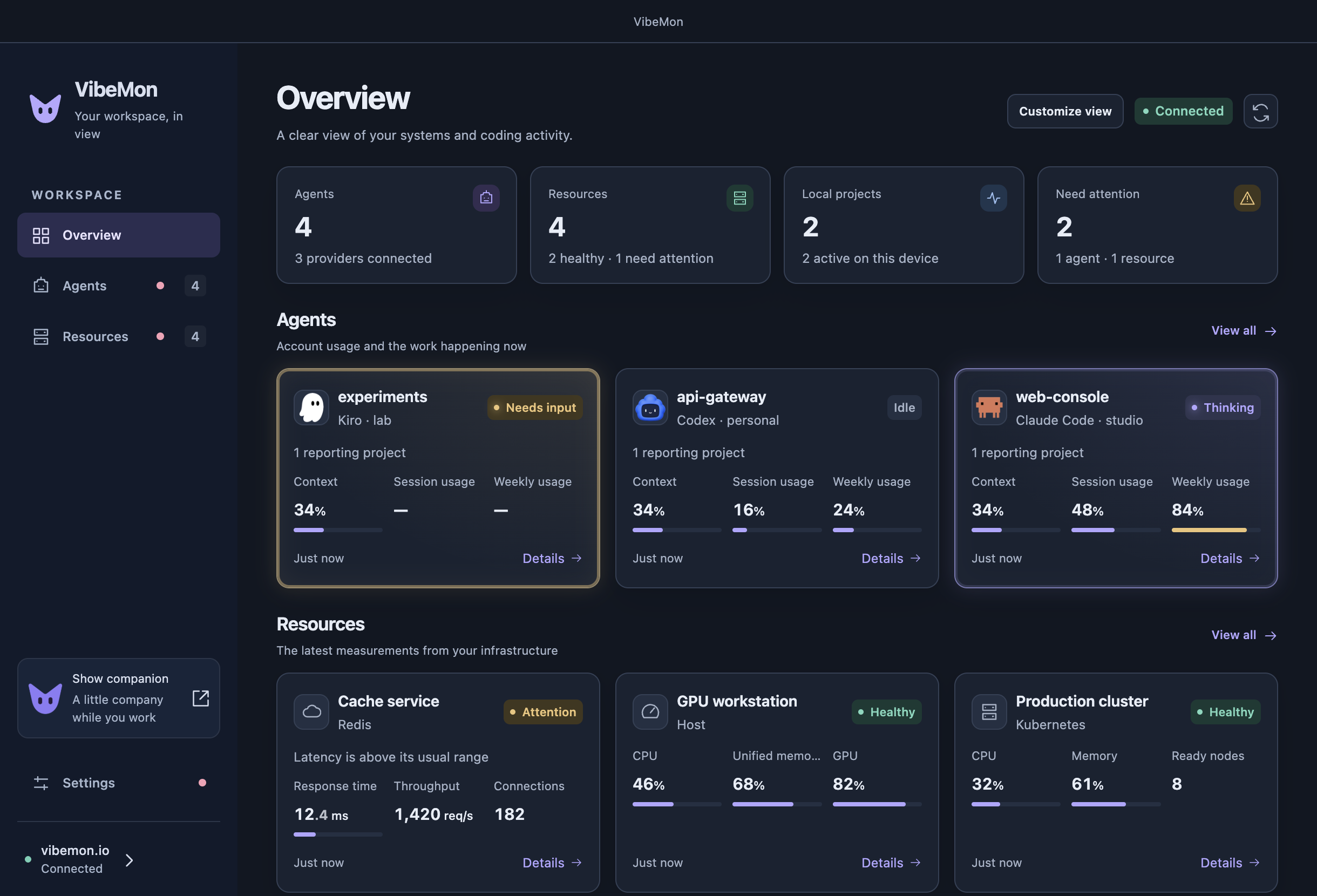Click the Show companion card
Screen dimensions: 1317x896
[x=118, y=698]
